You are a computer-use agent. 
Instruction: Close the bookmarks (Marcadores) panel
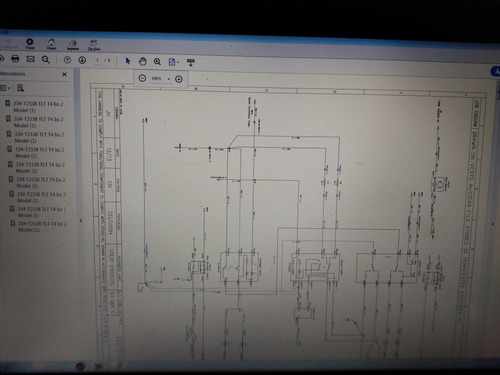click(x=65, y=74)
